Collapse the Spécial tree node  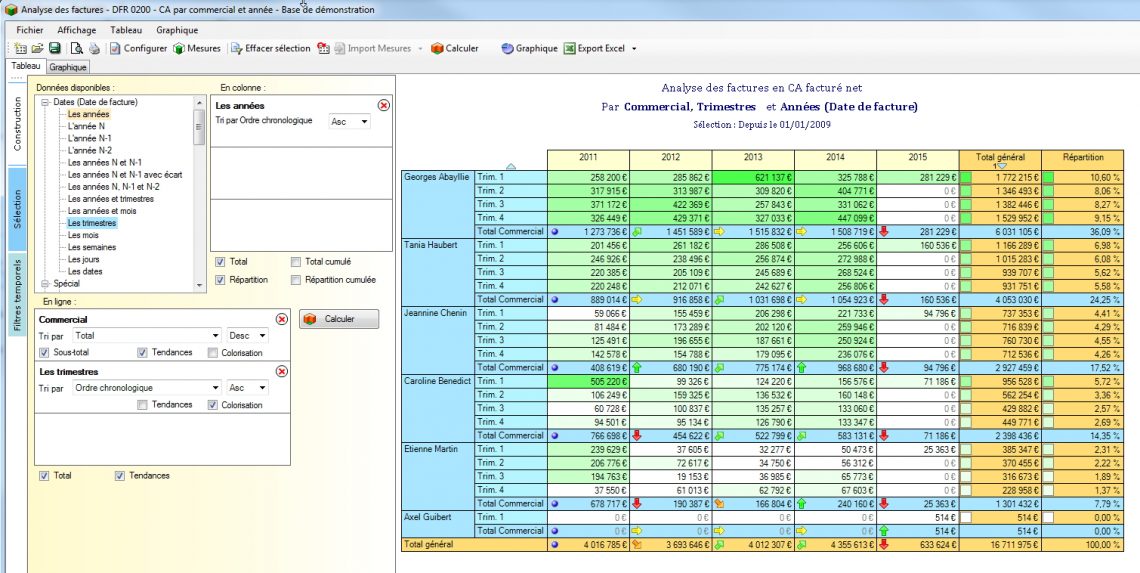[45, 284]
